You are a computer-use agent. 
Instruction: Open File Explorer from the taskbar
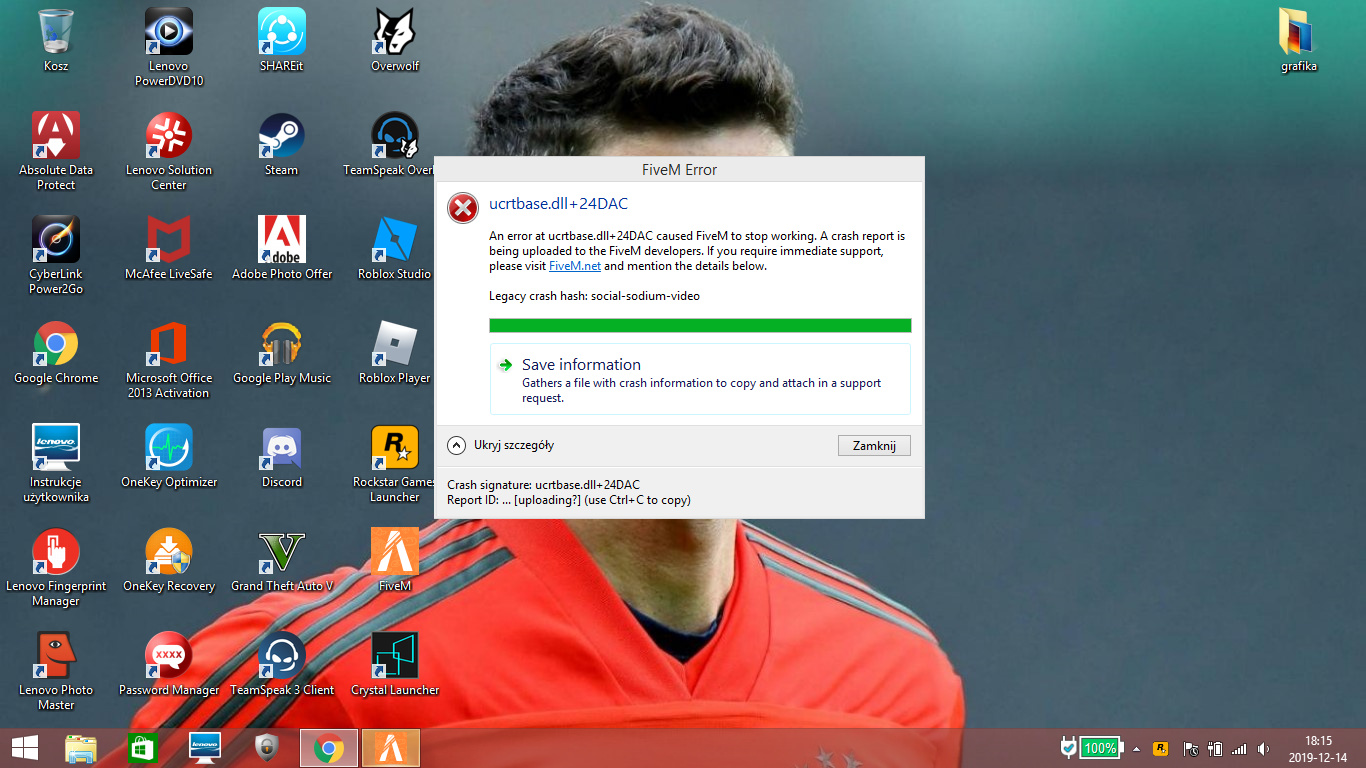tap(81, 748)
